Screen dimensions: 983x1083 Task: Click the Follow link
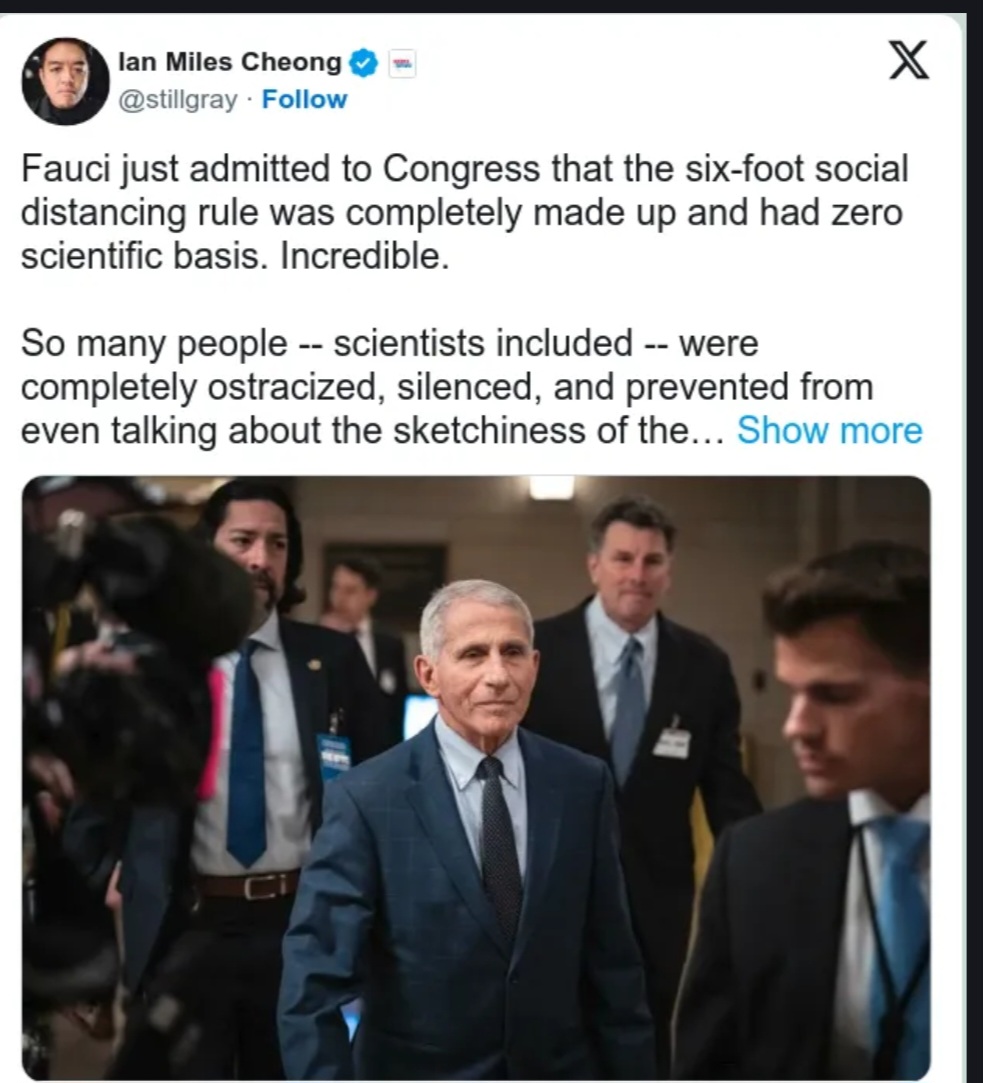304,100
